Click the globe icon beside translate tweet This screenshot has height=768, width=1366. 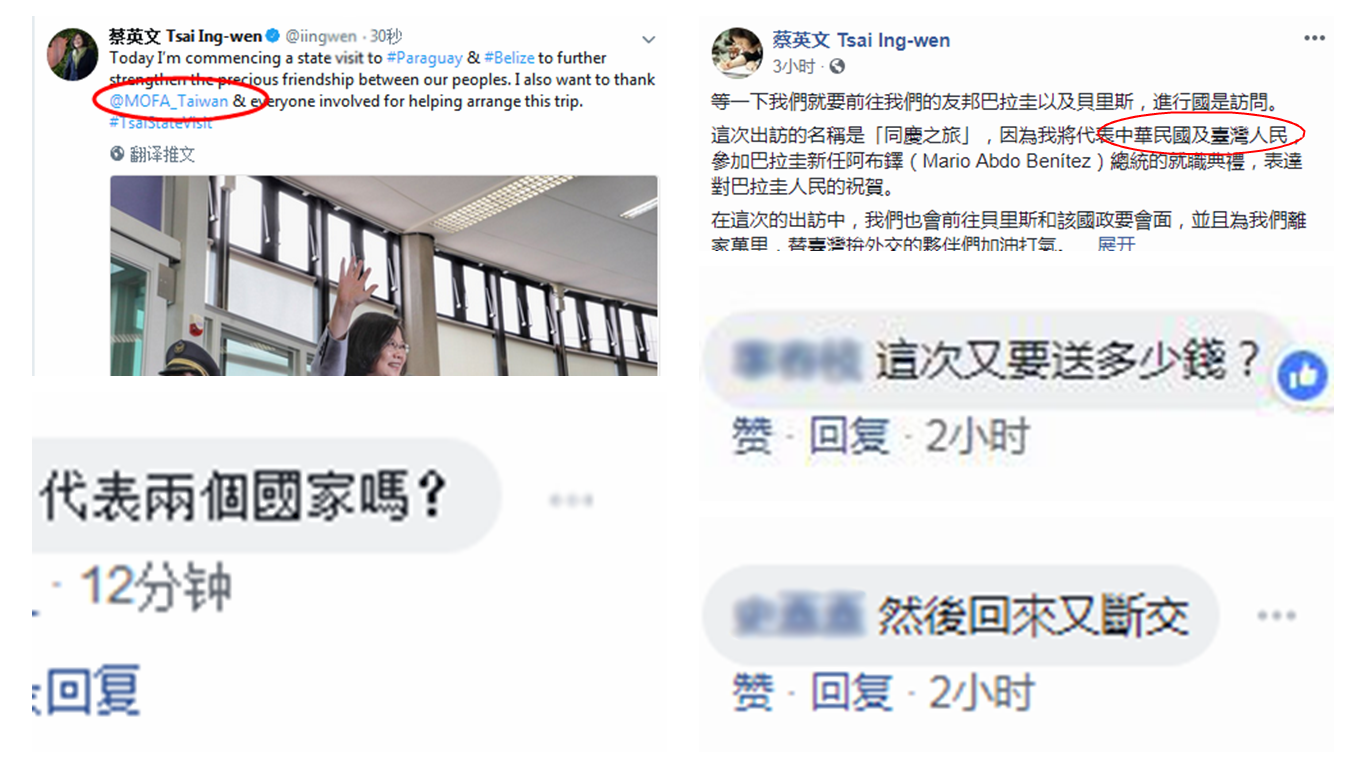point(118,154)
